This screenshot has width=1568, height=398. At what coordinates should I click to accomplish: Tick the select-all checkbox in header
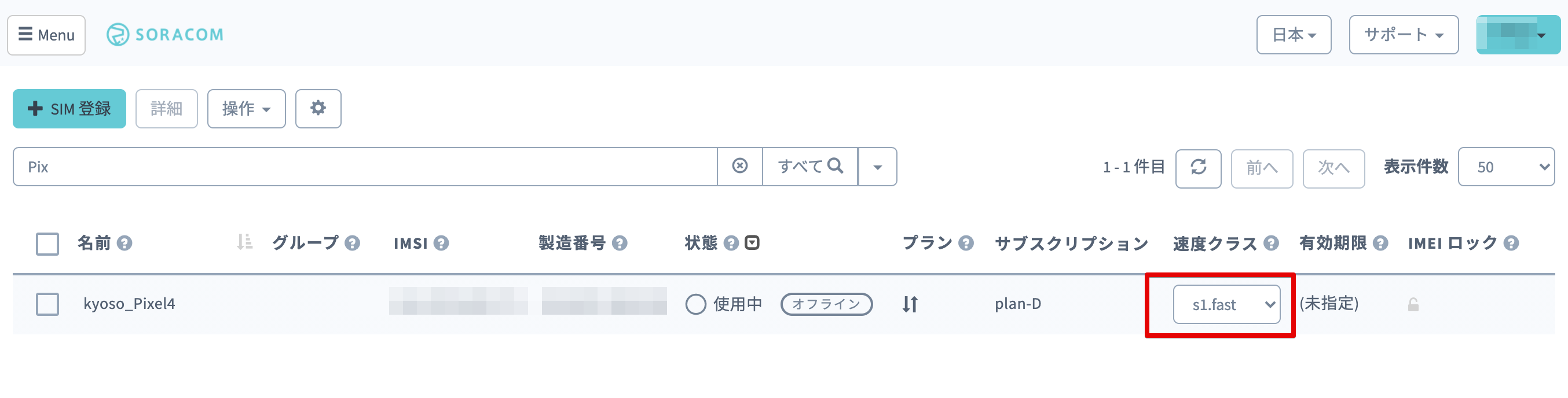(x=47, y=244)
